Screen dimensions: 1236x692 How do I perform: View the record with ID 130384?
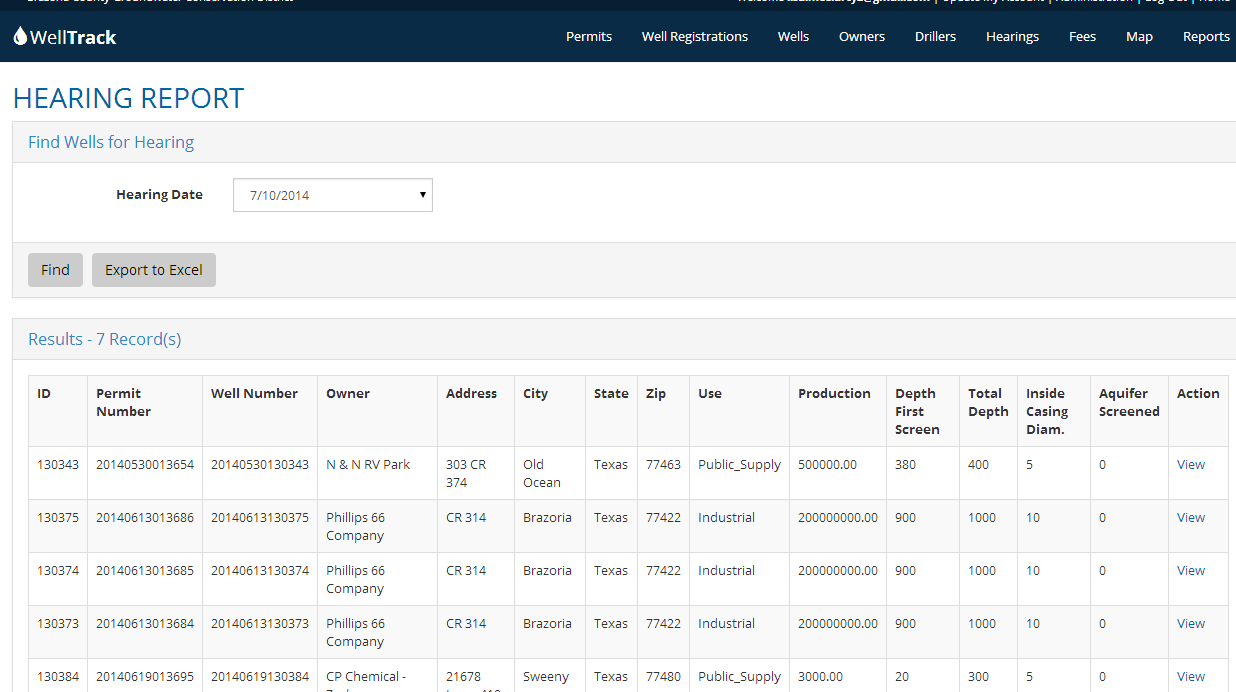1191,676
